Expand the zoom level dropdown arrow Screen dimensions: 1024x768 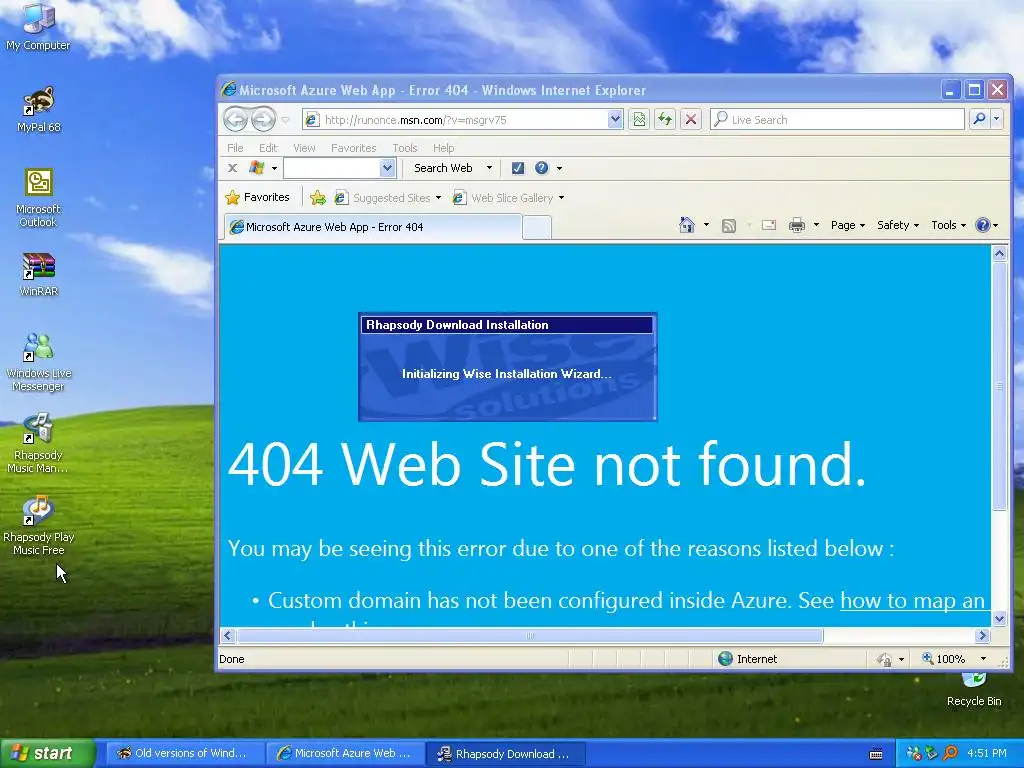click(x=984, y=659)
